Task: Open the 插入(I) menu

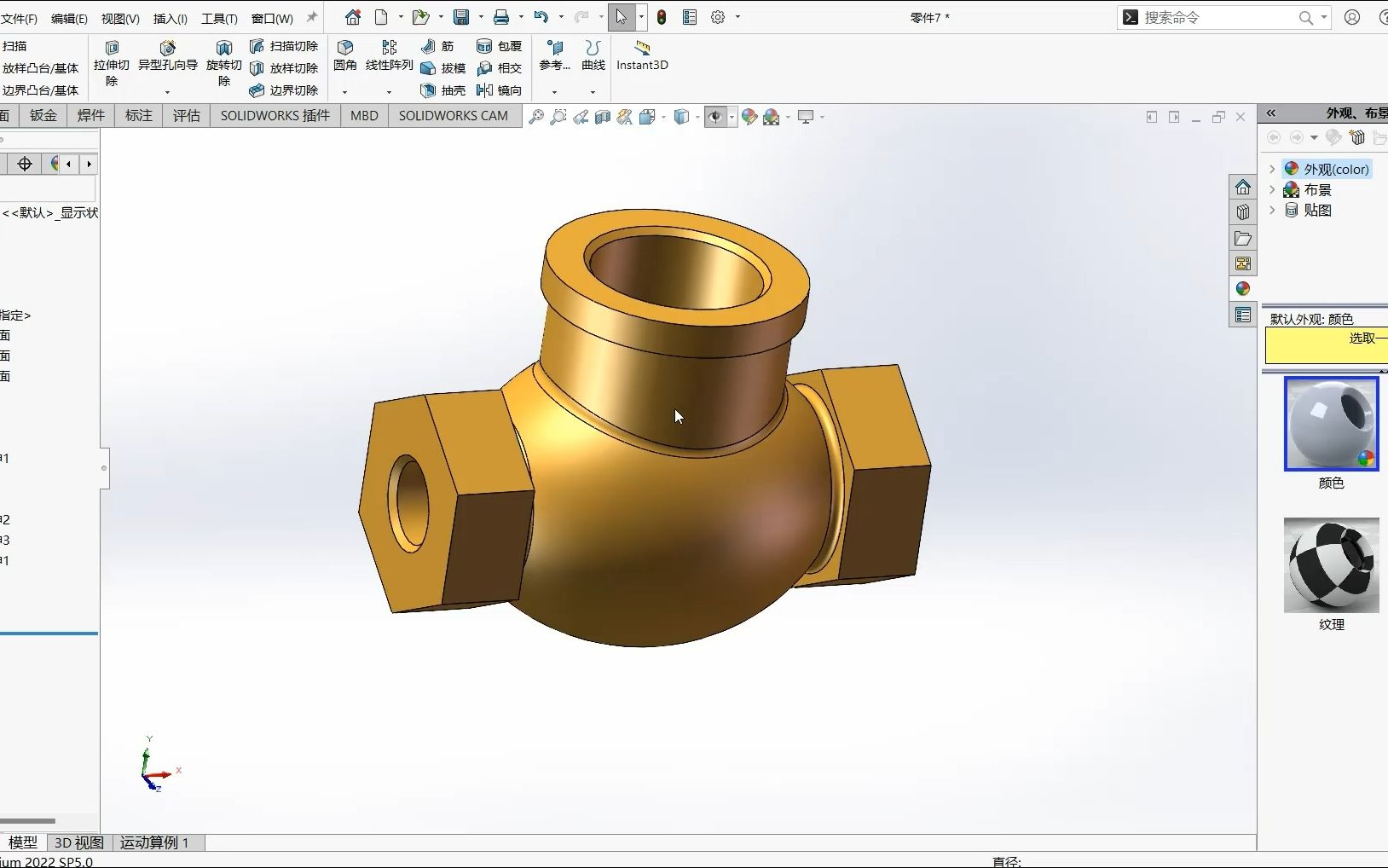Action: [x=169, y=17]
